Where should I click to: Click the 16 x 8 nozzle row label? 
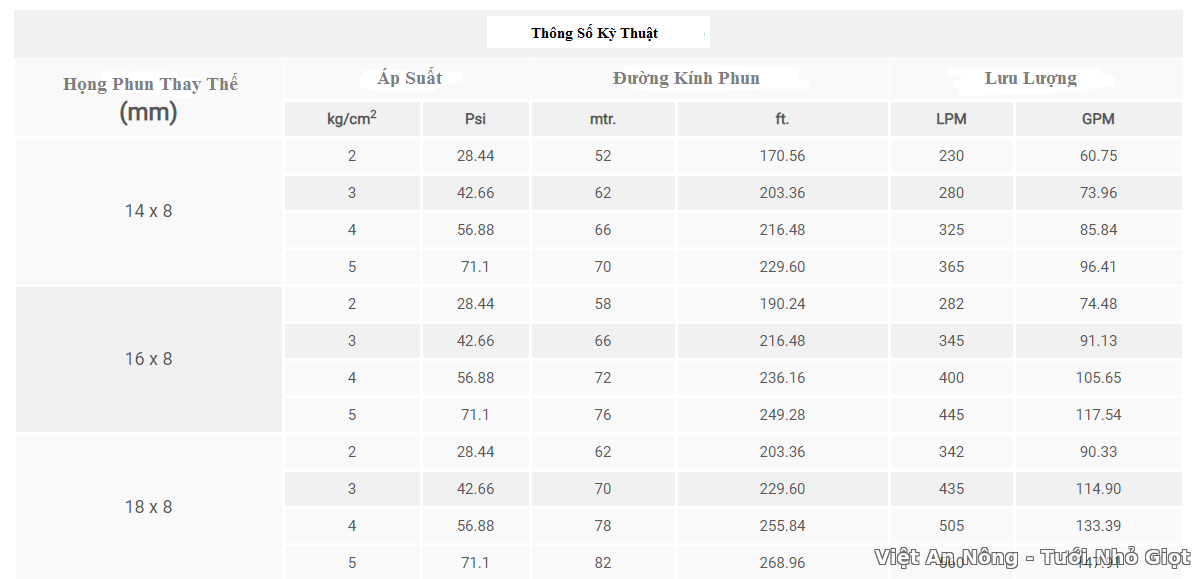click(x=148, y=359)
